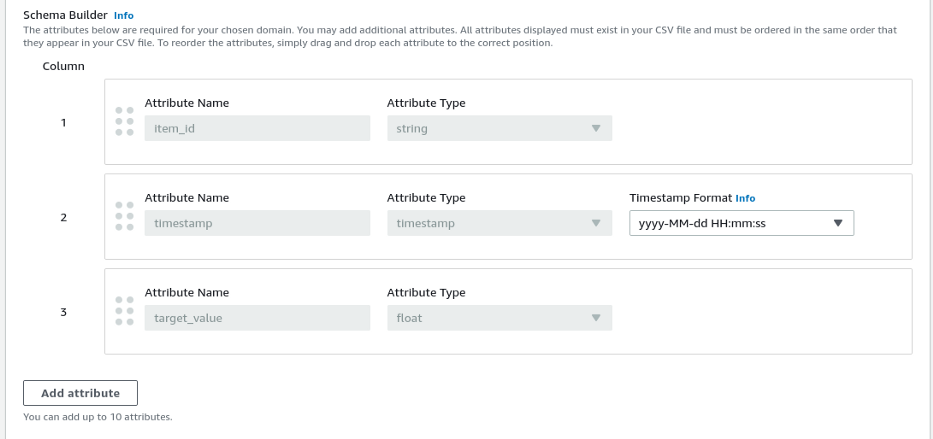The height and width of the screenshot is (439, 933).
Task: Click the drag handle for target_value row
Action: coord(125,310)
